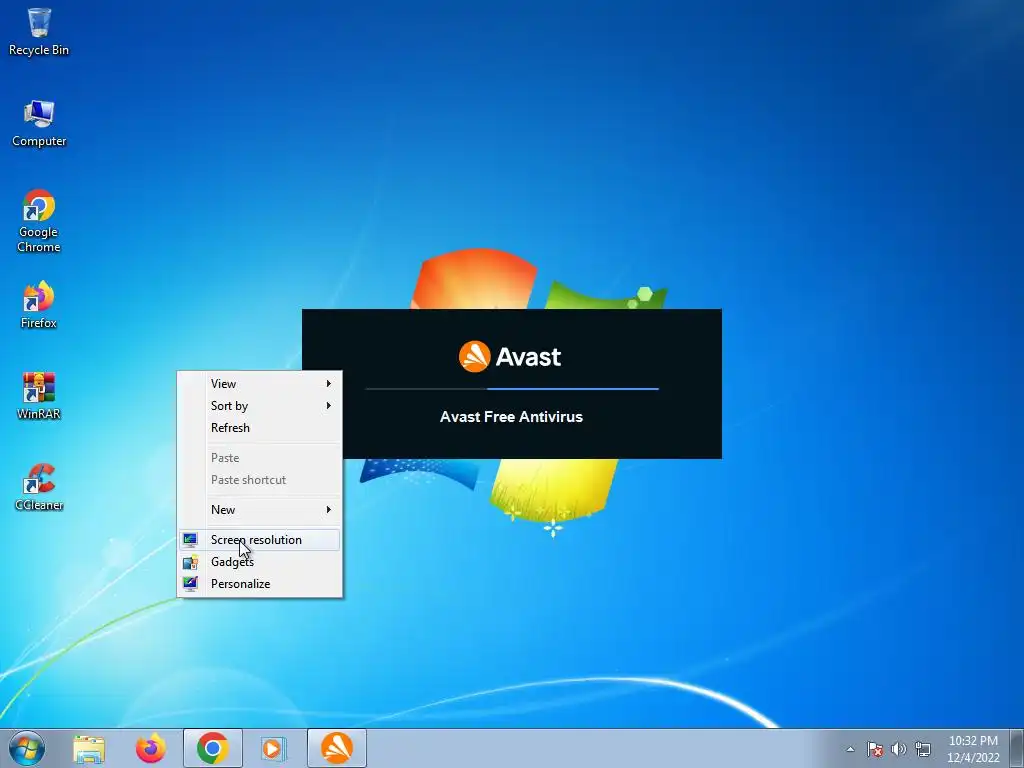Open Windows Explorer from the taskbar

click(x=89, y=748)
